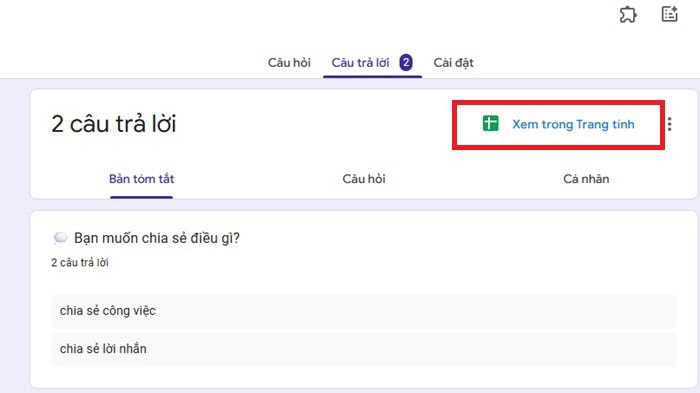Open the add-ons puzzle piece icon
Image resolution: width=700 pixels, height=393 pixels.
628,15
